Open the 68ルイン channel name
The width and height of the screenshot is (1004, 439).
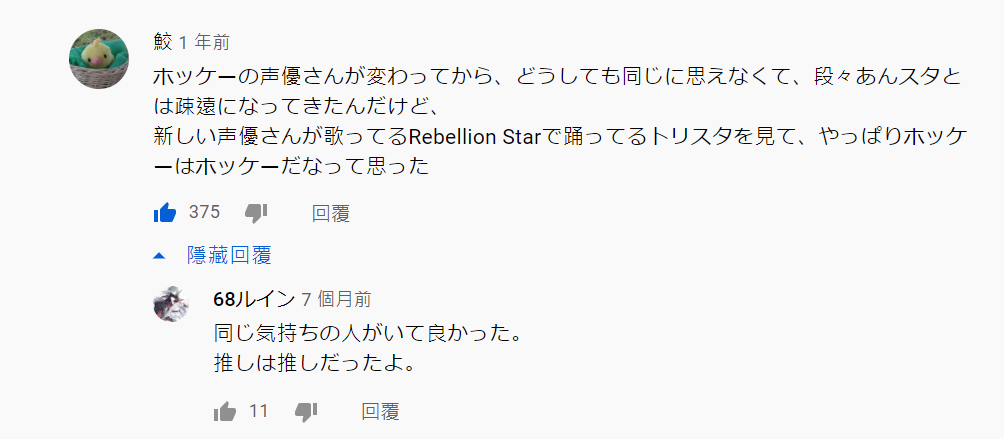tap(254, 299)
